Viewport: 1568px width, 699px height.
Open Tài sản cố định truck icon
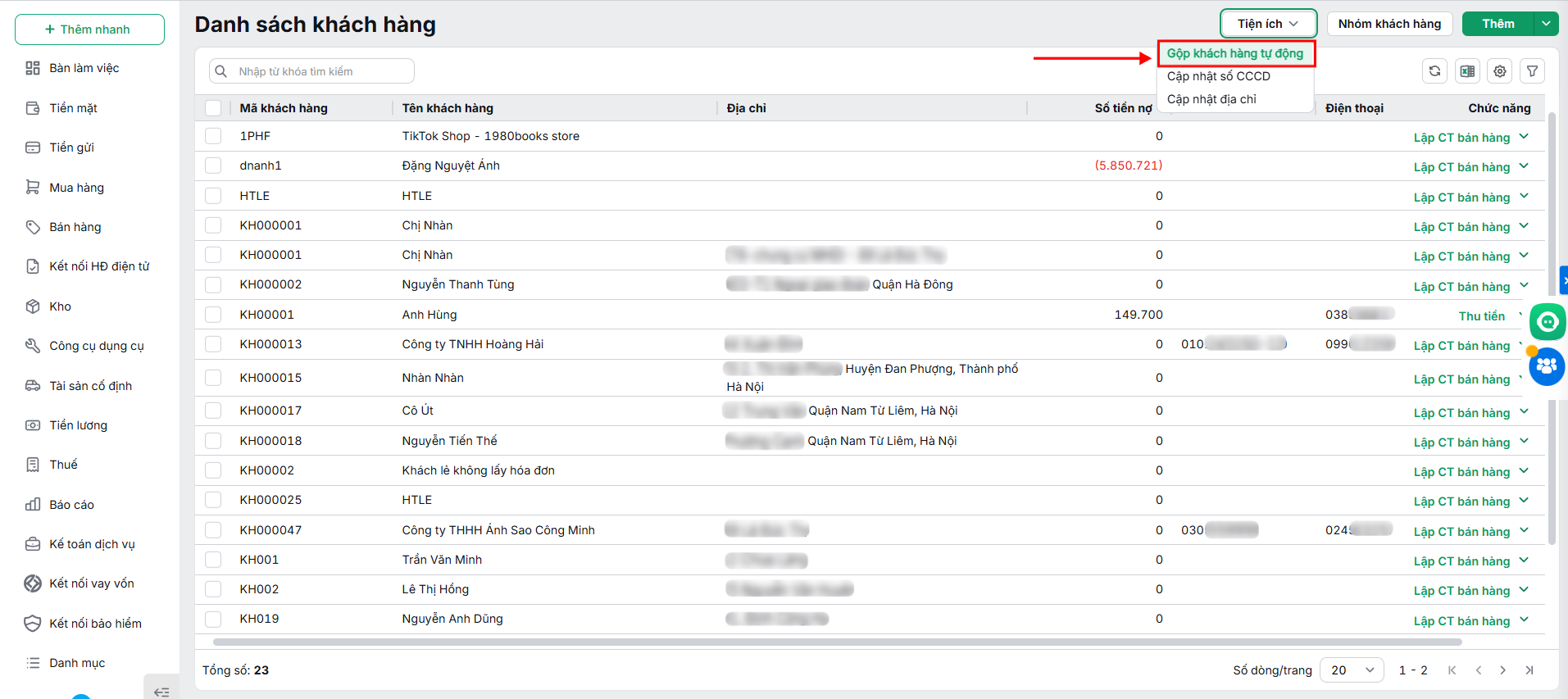[x=33, y=386]
